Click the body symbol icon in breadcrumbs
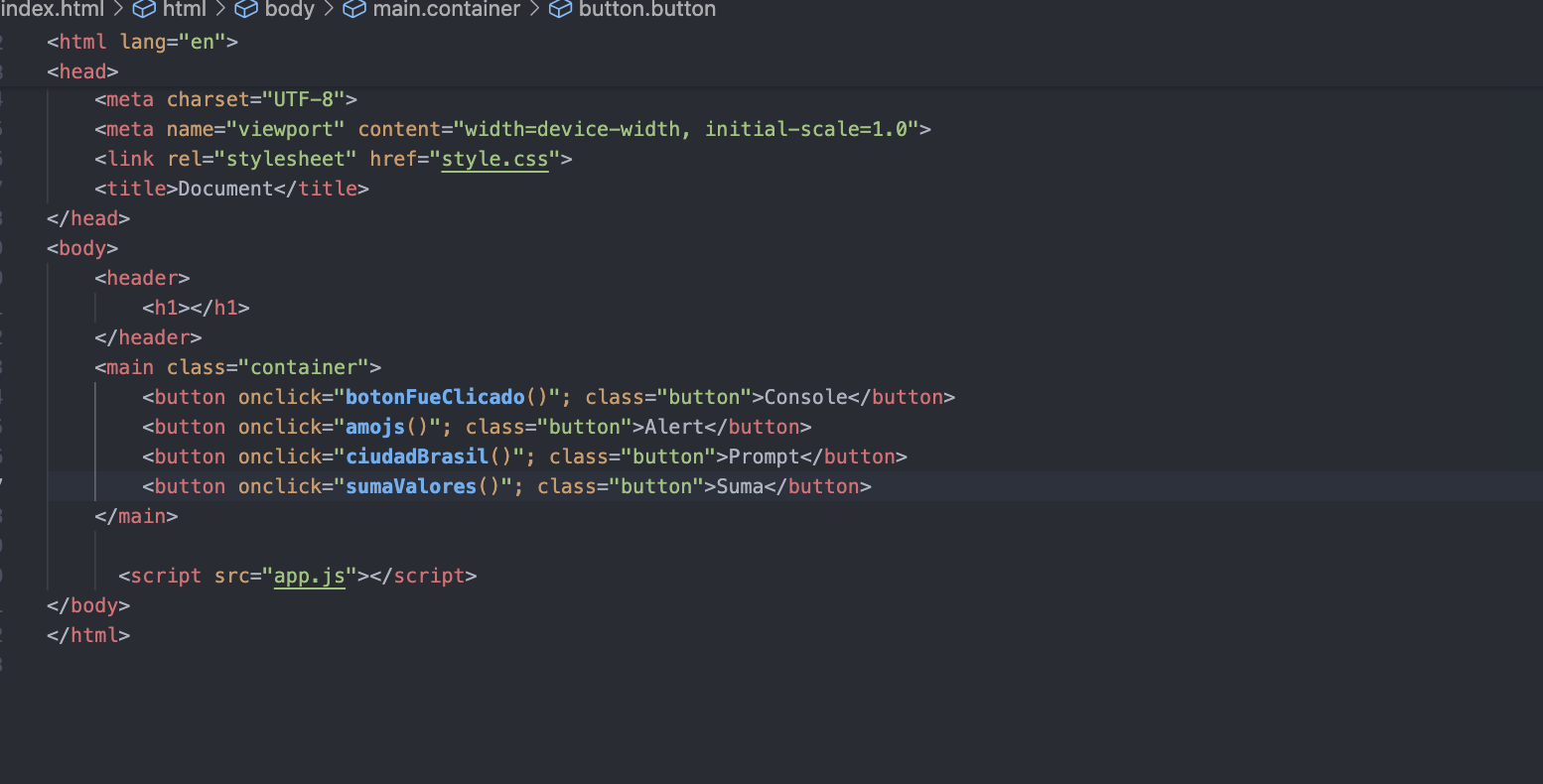 [x=246, y=9]
